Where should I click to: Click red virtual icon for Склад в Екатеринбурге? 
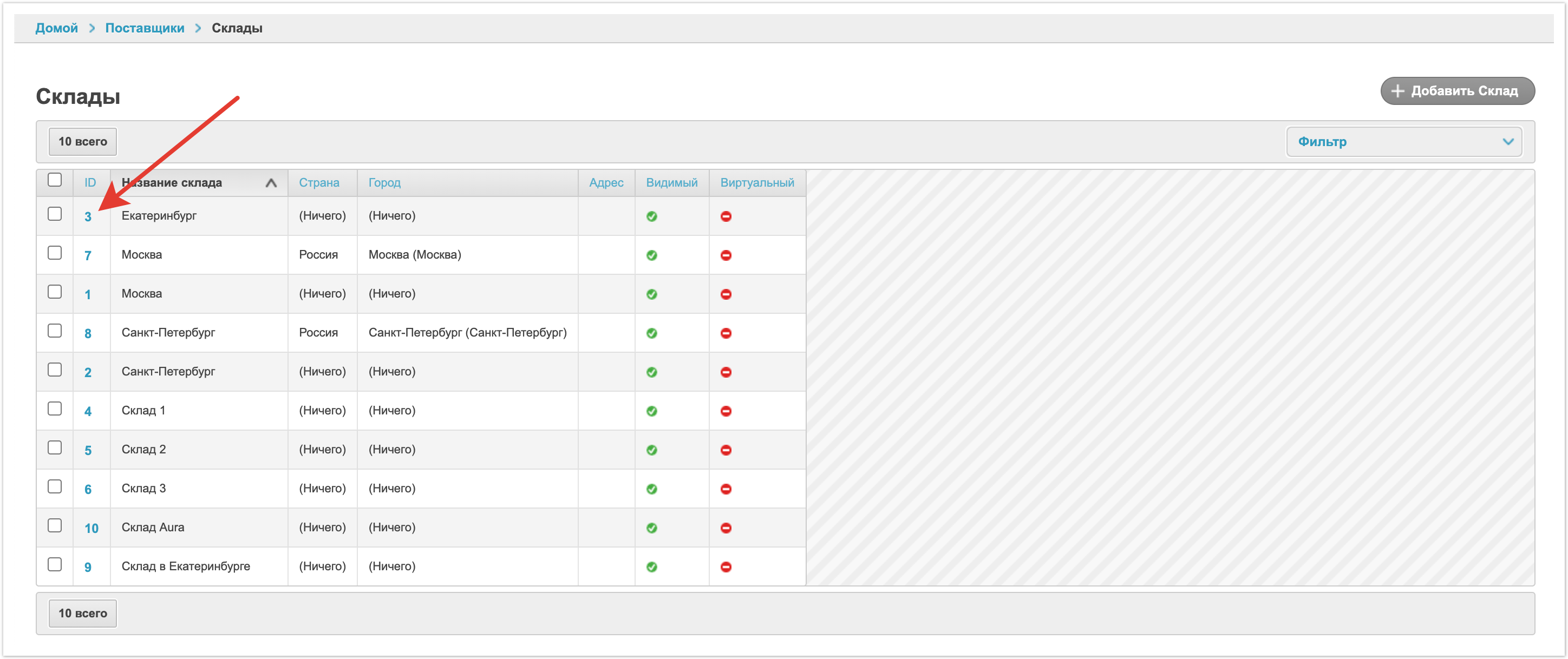coord(726,566)
